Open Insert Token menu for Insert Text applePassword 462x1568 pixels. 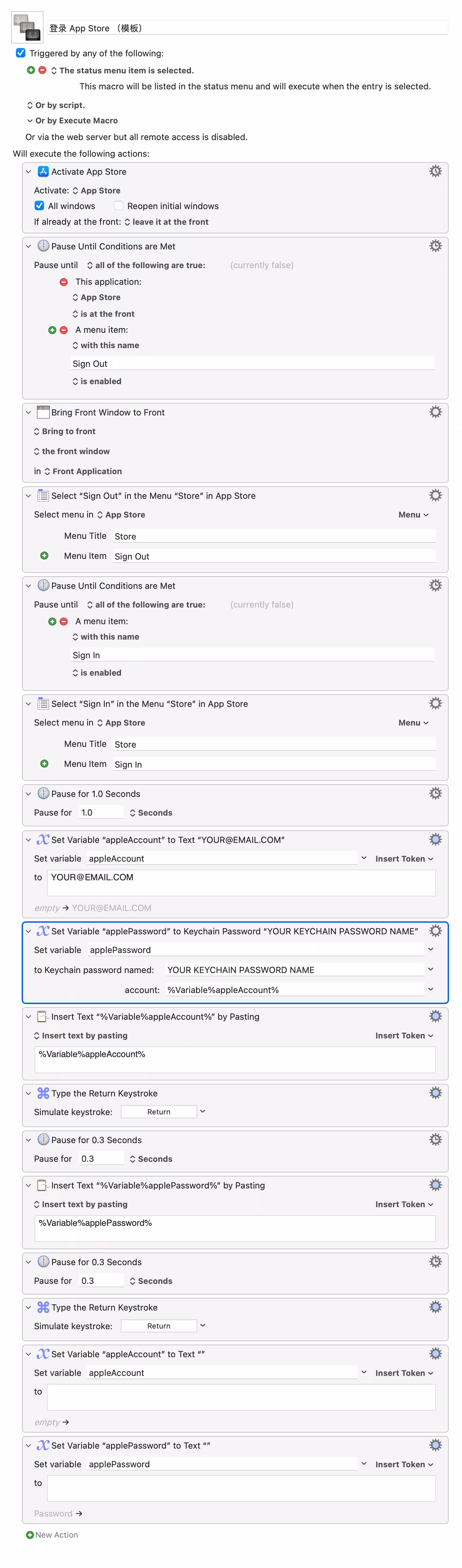point(404,1204)
